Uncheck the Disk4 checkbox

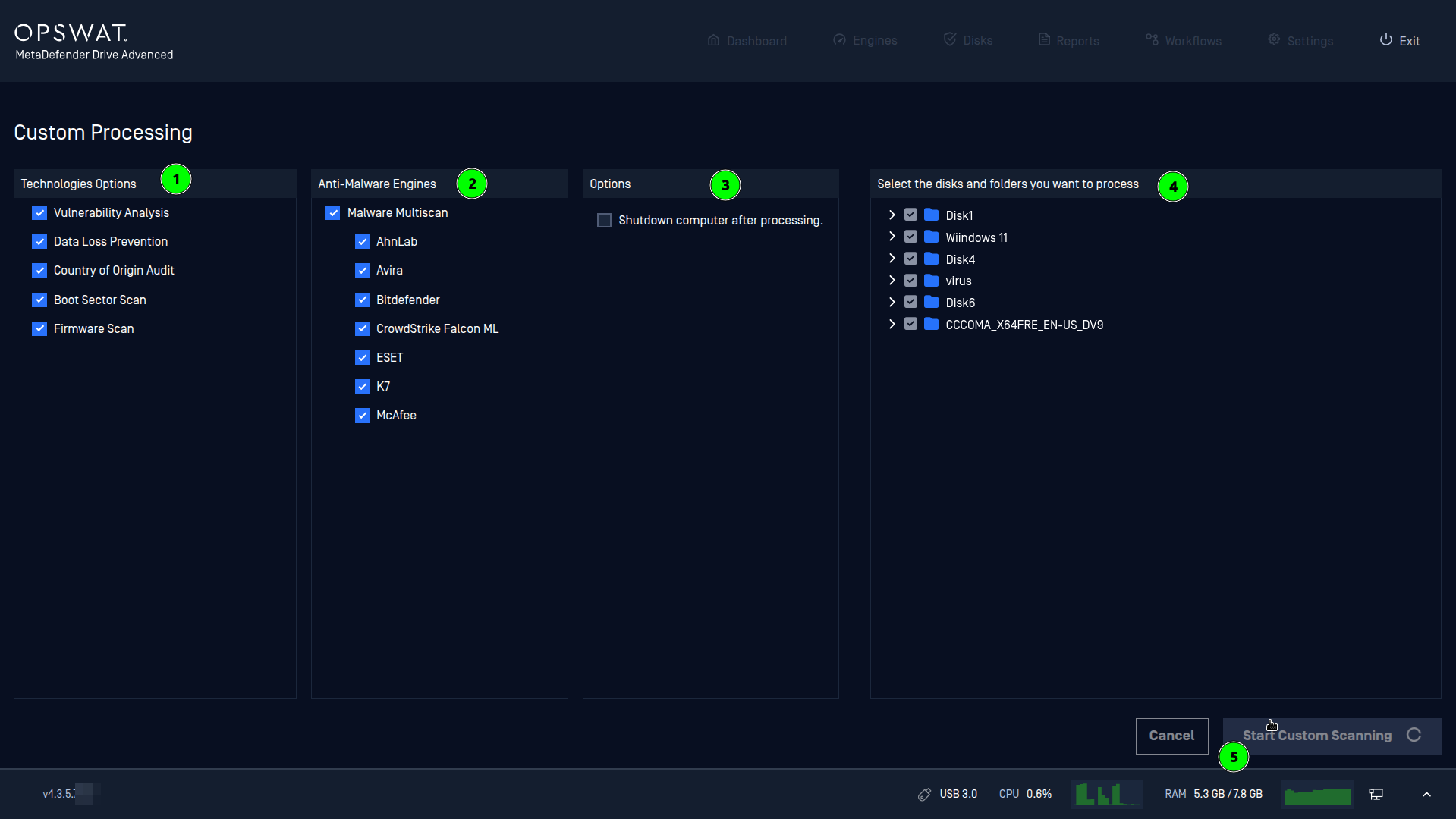(x=910, y=259)
